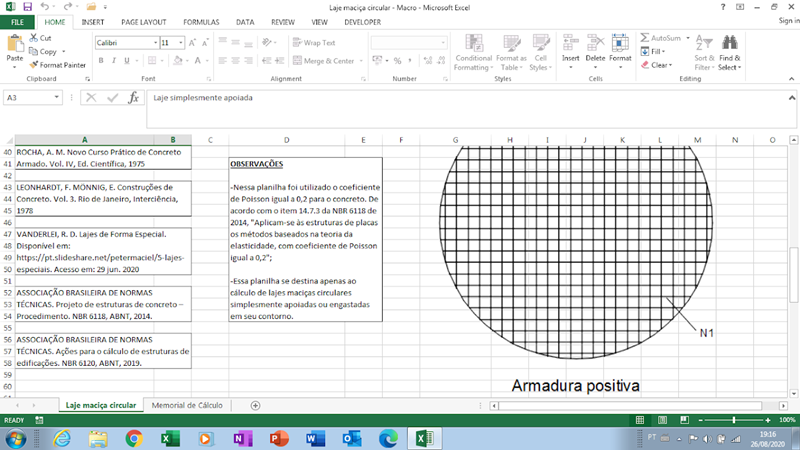This screenshot has width=800, height=450.
Task: Expand the Clear dropdown
Action: click(x=670, y=65)
